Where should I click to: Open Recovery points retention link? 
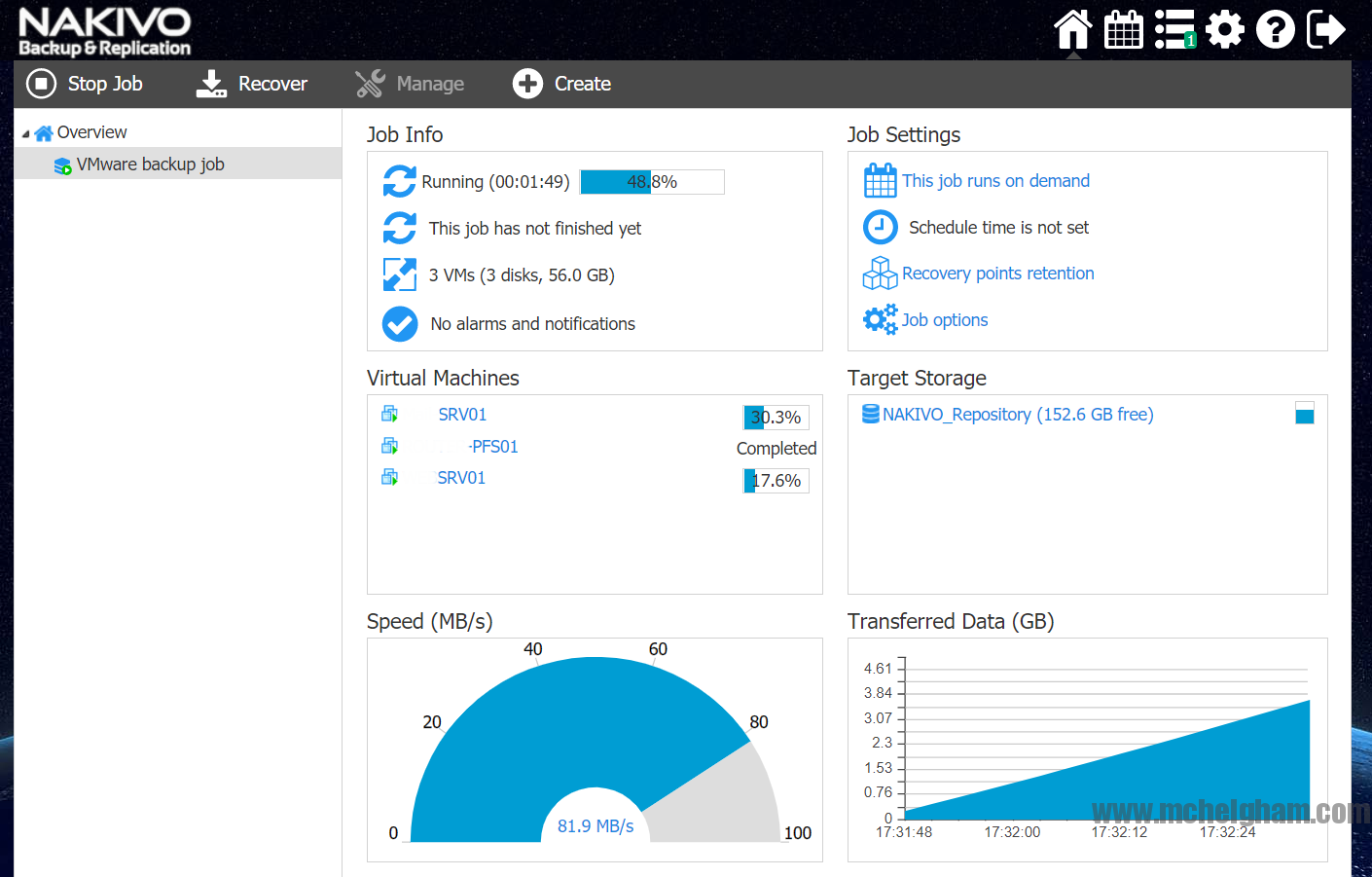coord(997,274)
